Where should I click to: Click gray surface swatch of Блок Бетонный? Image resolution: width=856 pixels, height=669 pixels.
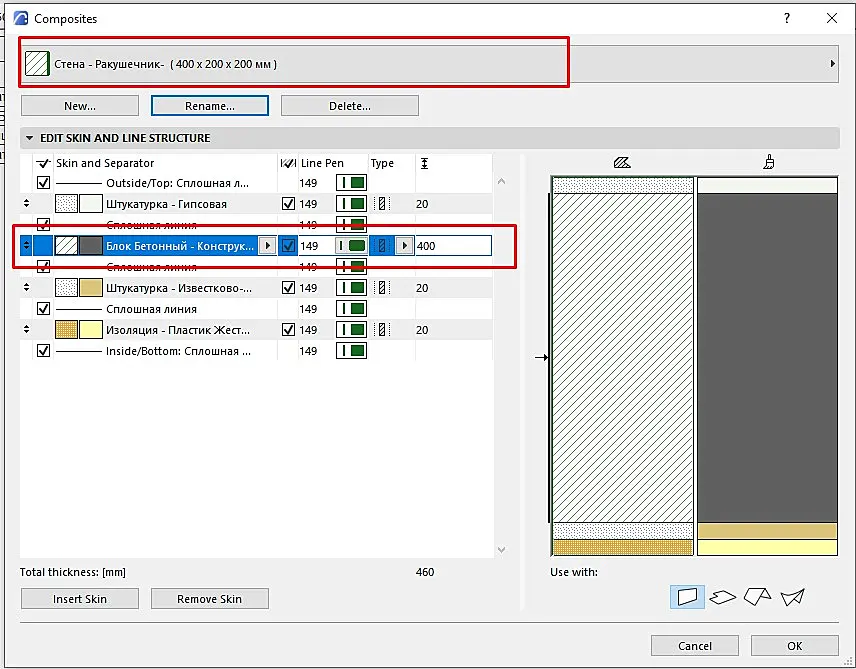[x=91, y=246]
